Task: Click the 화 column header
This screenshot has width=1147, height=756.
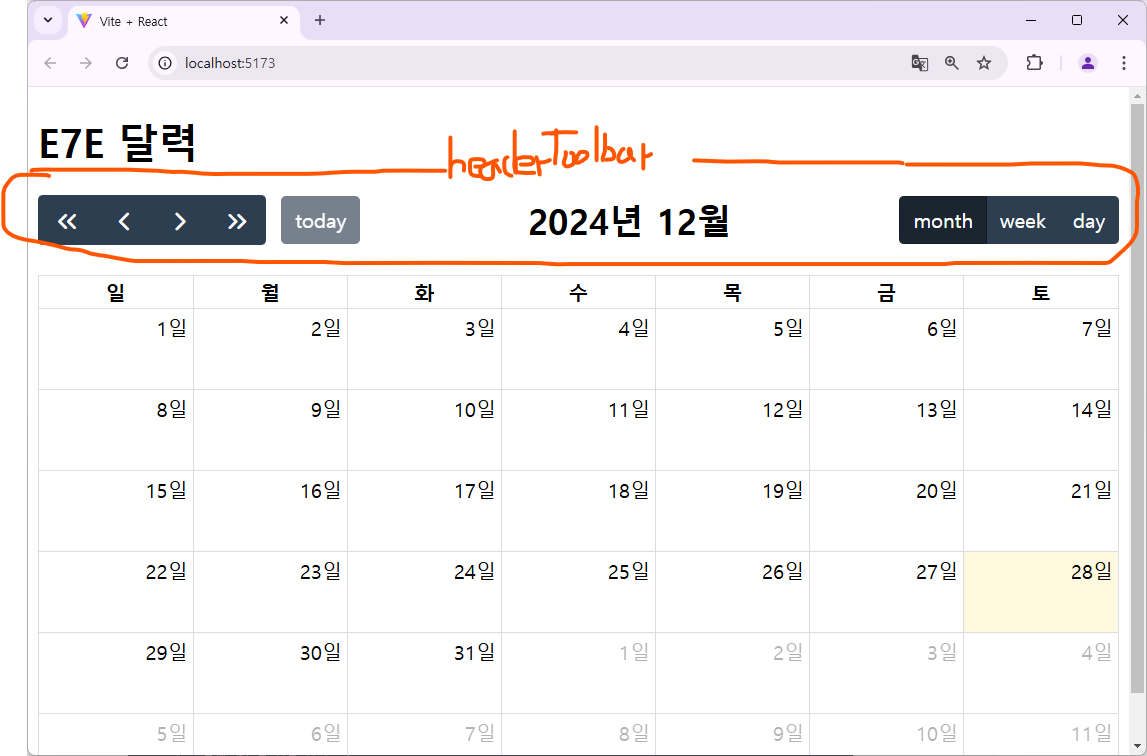Action: point(424,293)
